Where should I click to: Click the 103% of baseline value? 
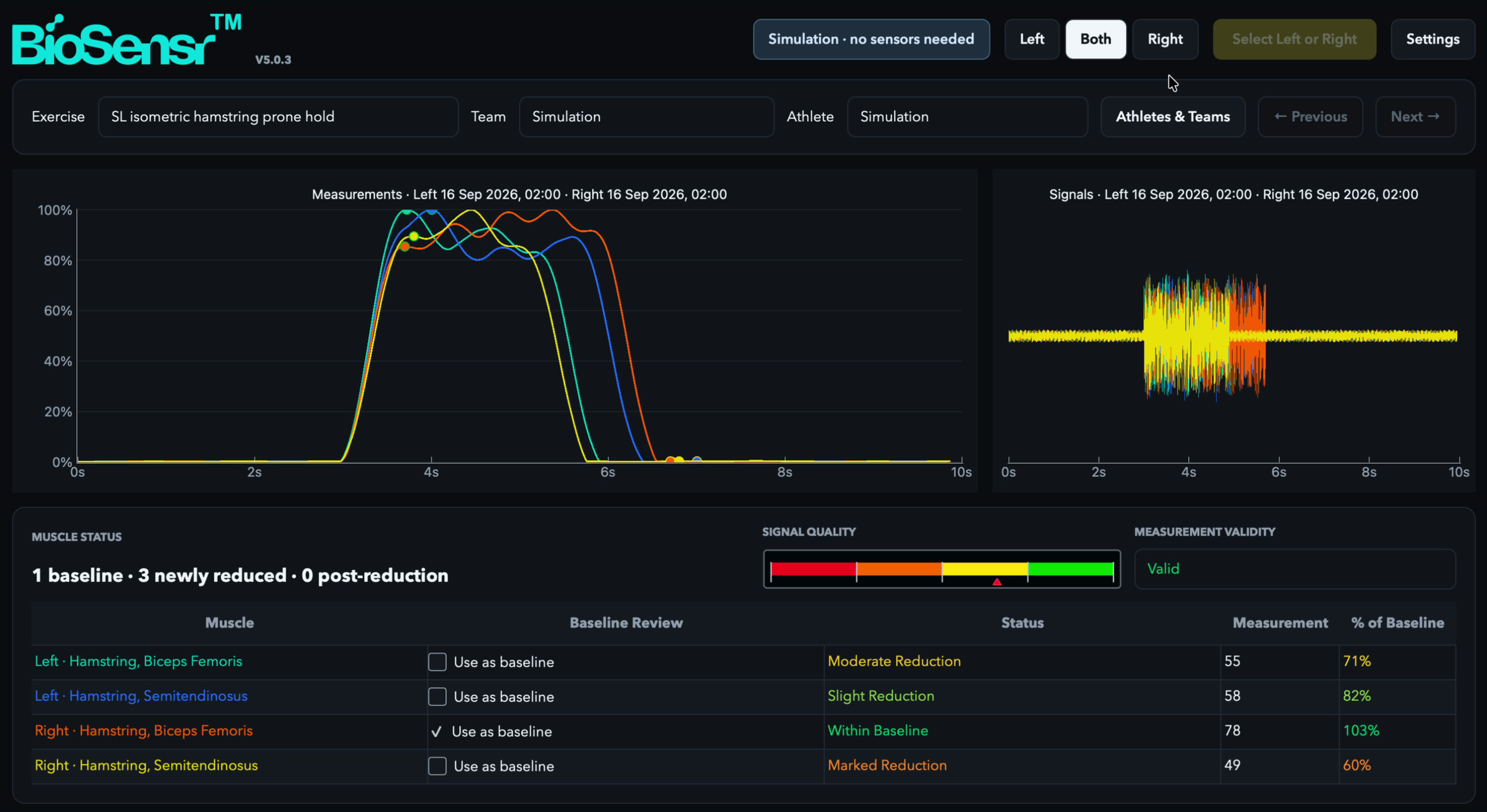1361,731
